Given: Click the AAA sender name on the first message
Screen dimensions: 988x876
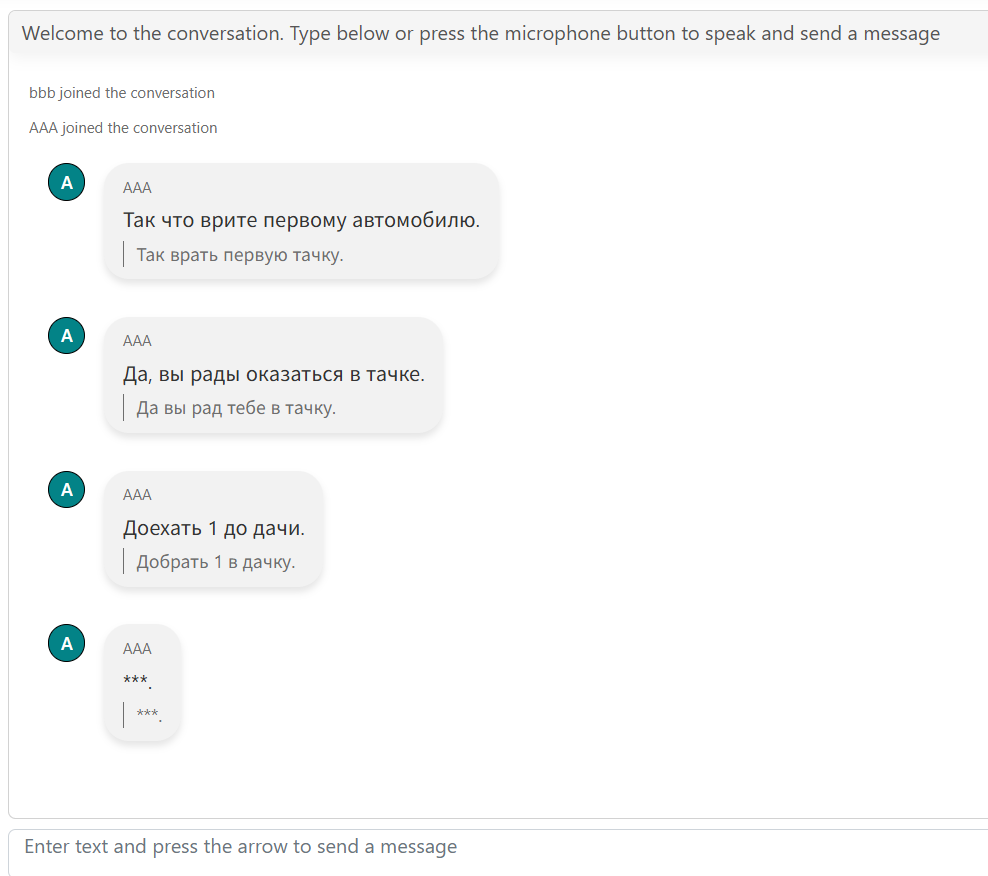Looking at the screenshot, I should pyautogui.click(x=137, y=187).
